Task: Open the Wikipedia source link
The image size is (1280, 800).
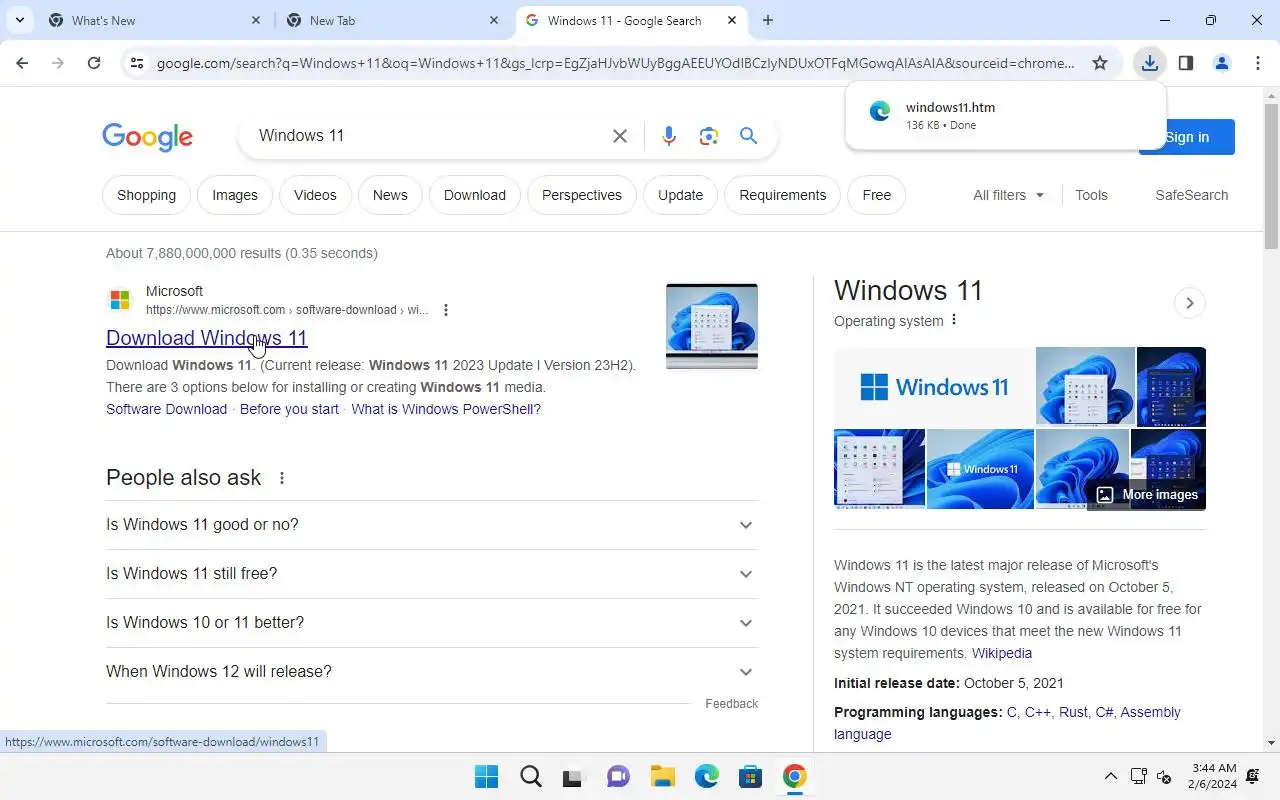Action: 1002,653
